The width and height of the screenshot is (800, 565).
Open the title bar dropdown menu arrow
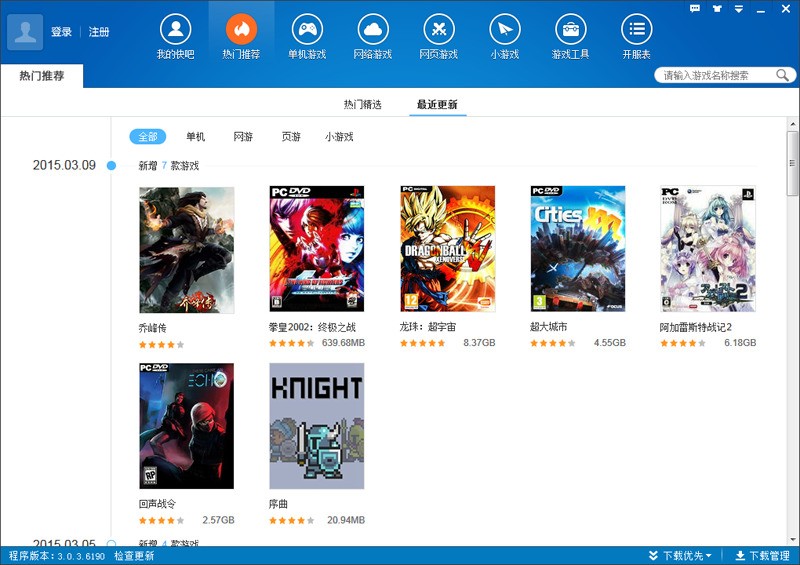tap(738, 9)
